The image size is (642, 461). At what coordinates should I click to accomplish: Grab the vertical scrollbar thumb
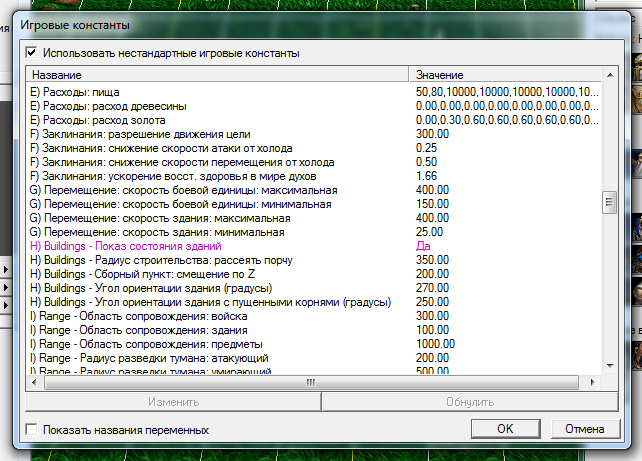pos(610,202)
